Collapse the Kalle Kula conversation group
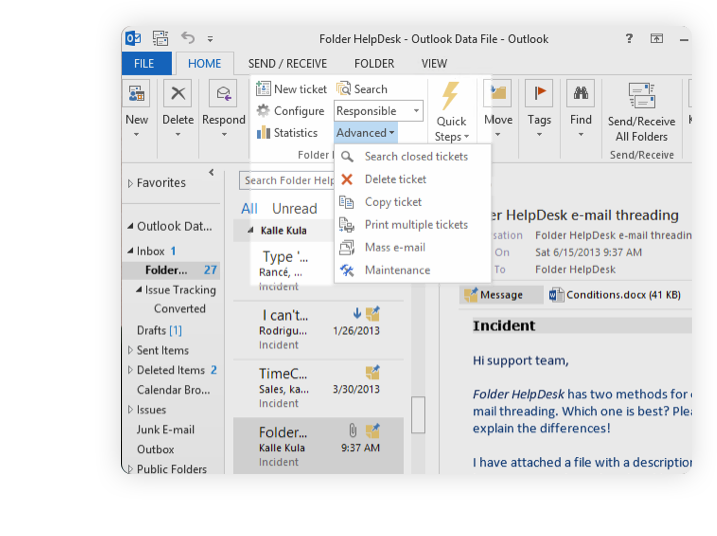Viewport: 717px width, 536px height. 251,230
